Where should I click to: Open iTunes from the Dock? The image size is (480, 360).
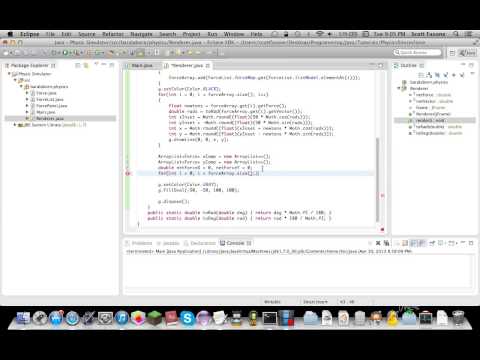pyautogui.click(x=122, y=318)
